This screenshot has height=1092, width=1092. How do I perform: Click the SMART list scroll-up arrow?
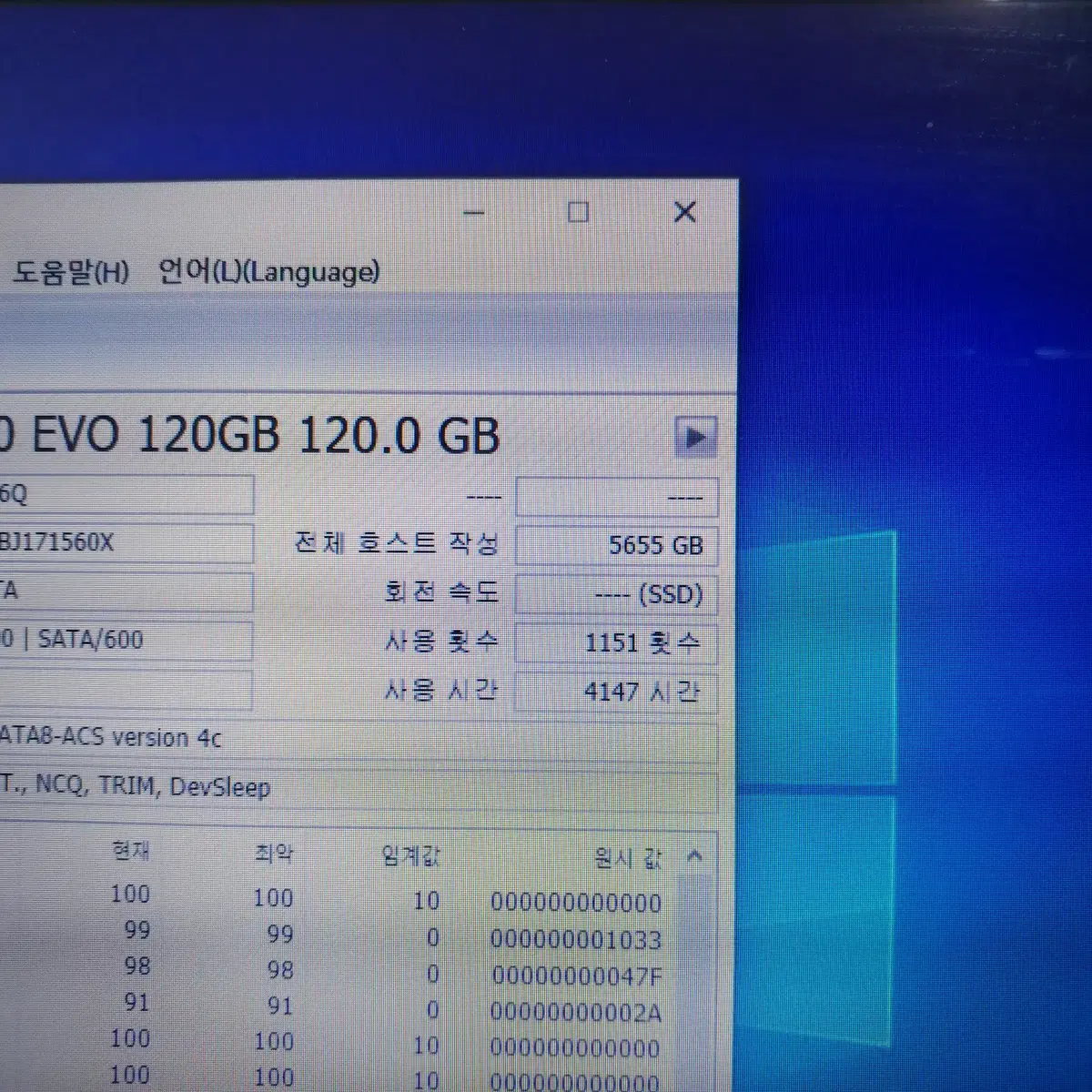[x=695, y=856]
